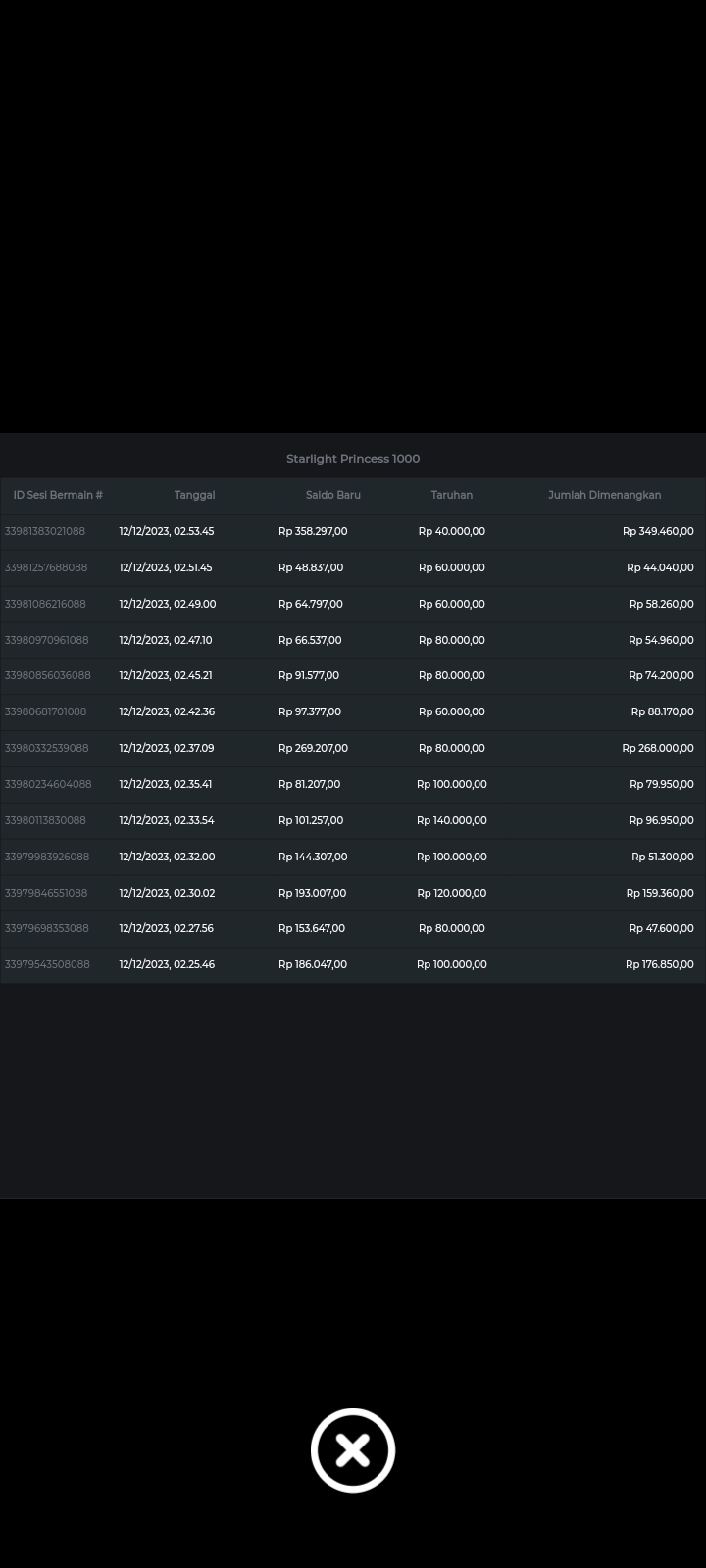Viewport: 706px width, 1568px height.
Task: Click session ID 33980113830088
Action: coord(45,820)
